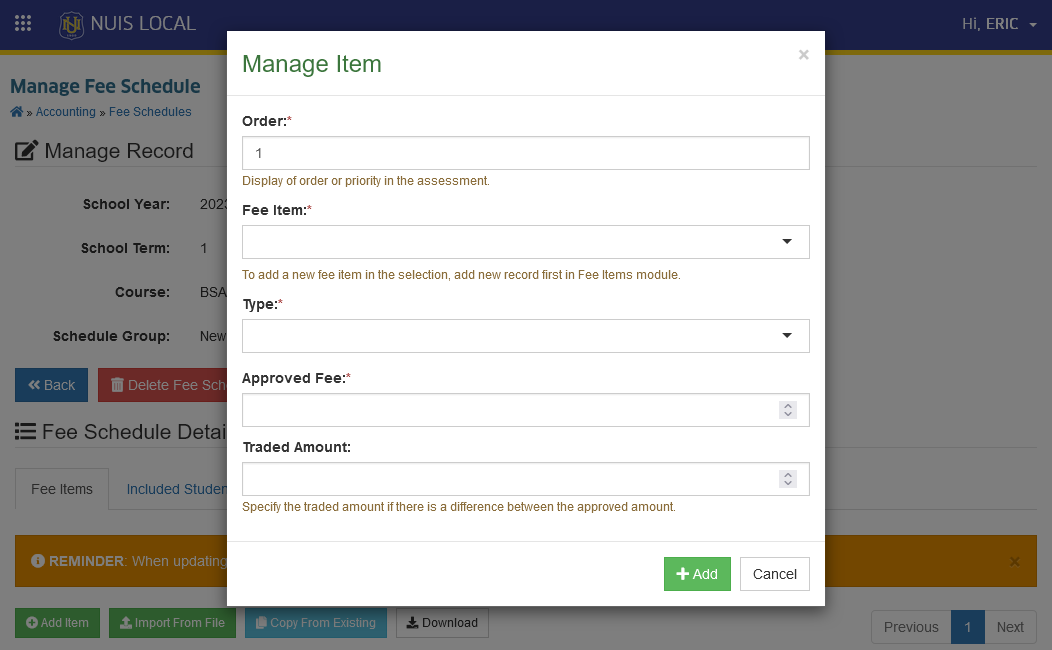Viewport: 1052px width, 650px height.
Task: Click the School Year label
Action: pyautogui.click(x=126, y=205)
